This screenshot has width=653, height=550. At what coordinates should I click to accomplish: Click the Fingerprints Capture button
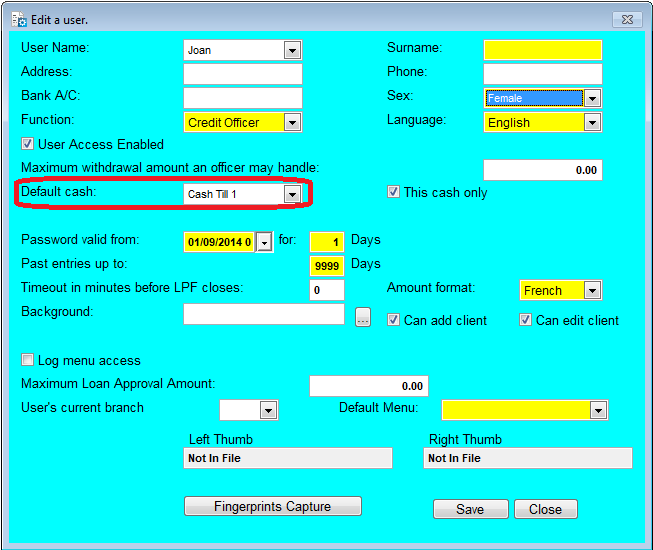pos(273,506)
